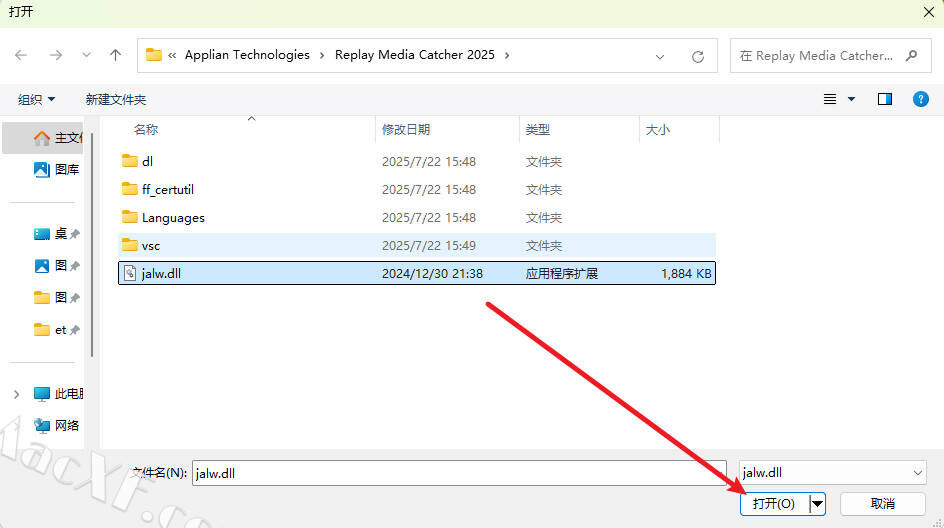
Task: Open pinned yellow 图 folder in sidebar
Action: click(56, 297)
